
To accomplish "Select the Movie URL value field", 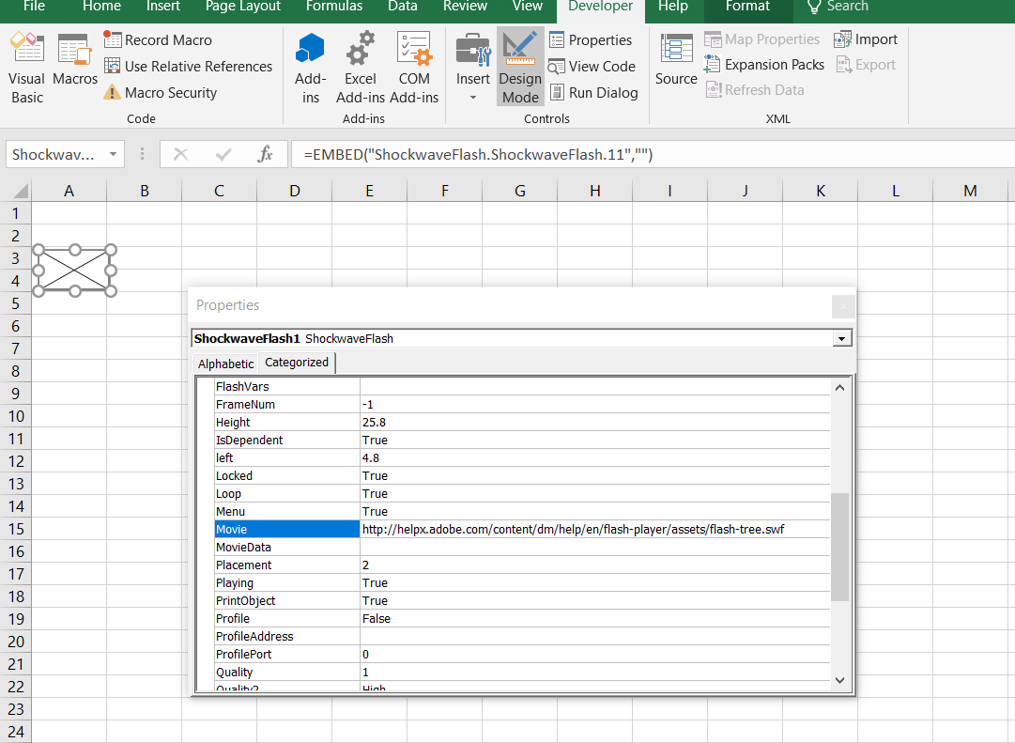I will pos(594,529).
